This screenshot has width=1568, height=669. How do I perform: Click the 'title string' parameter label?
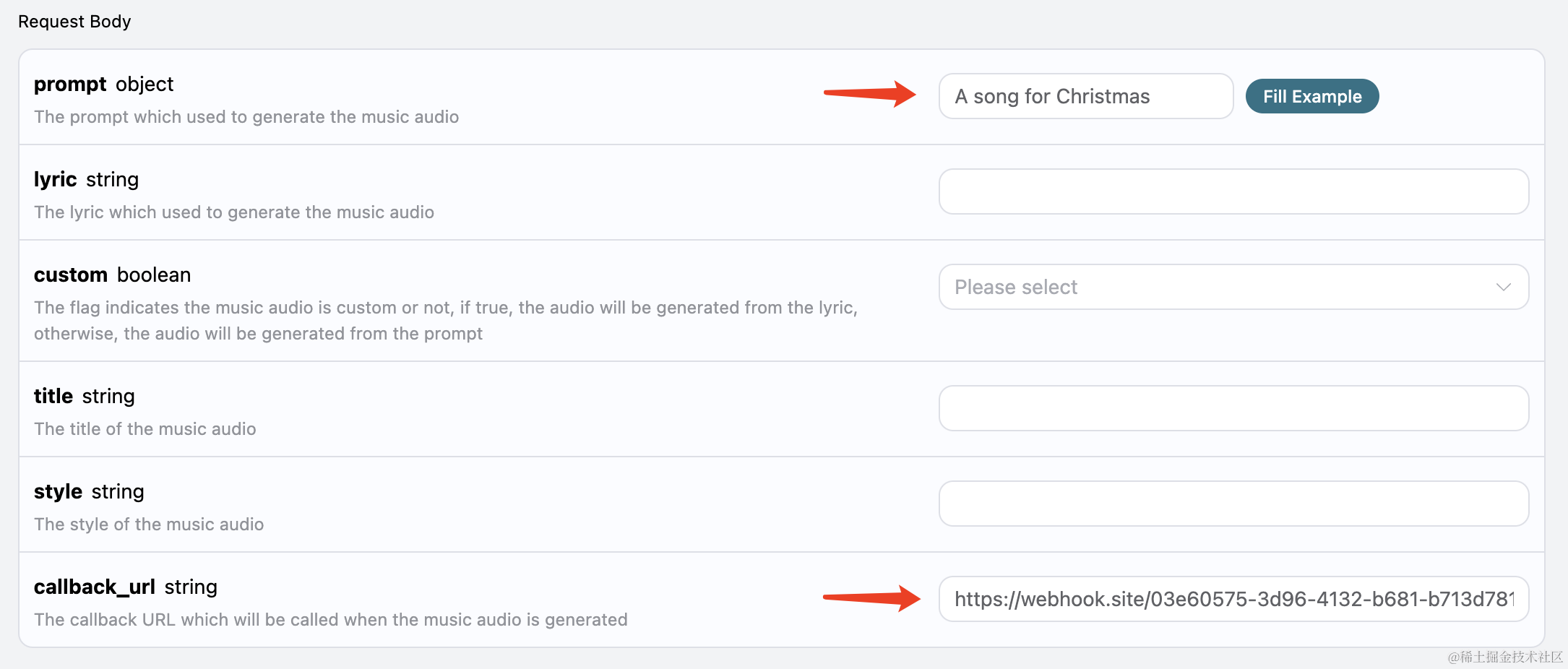[84, 396]
